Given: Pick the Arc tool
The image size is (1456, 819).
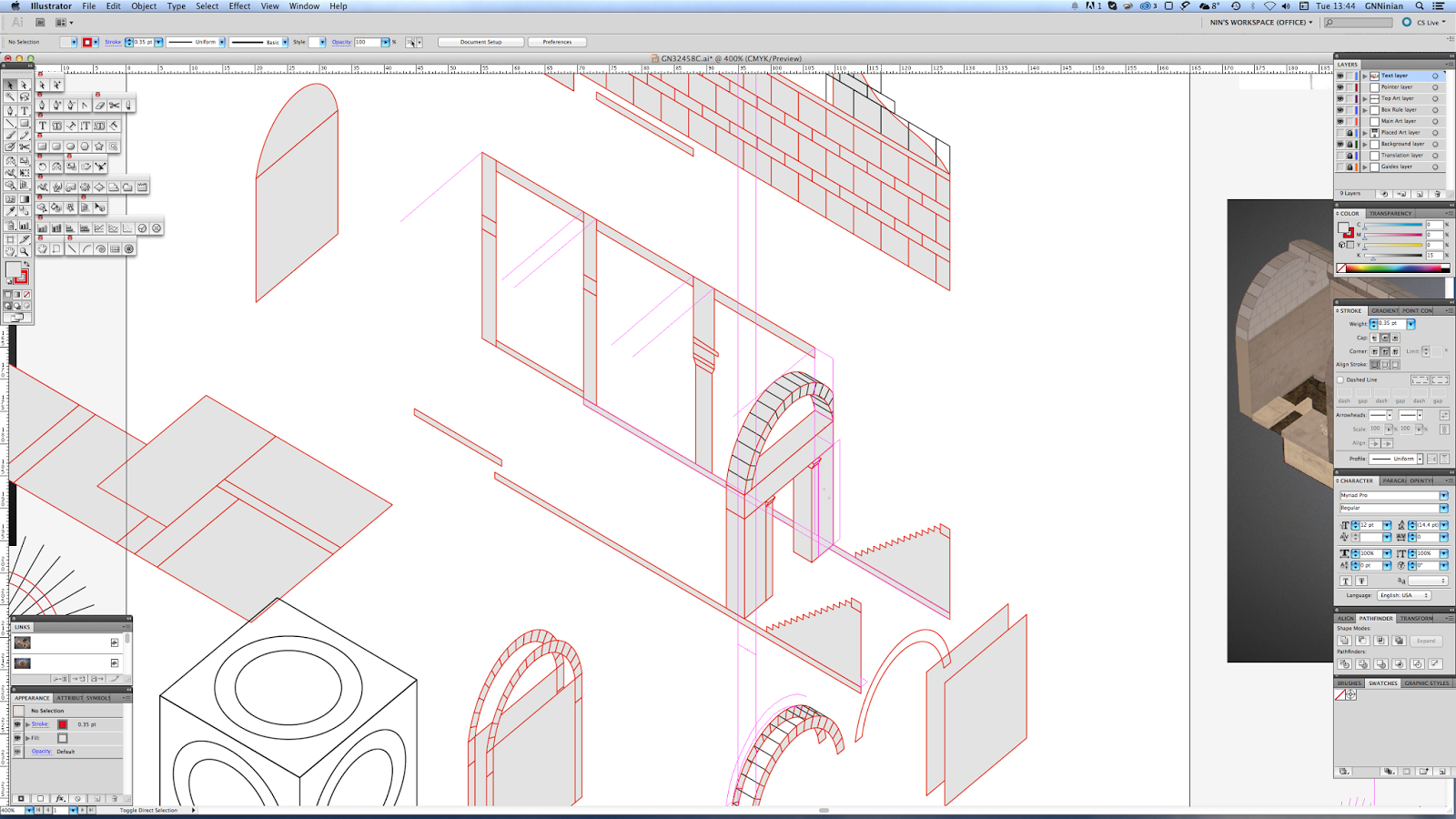Looking at the screenshot, I should pyautogui.click(x=86, y=249).
